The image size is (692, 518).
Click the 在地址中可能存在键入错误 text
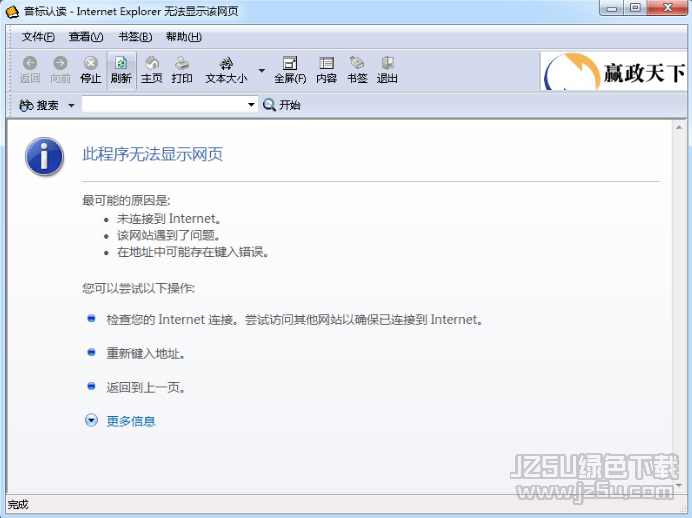(x=193, y=252)
